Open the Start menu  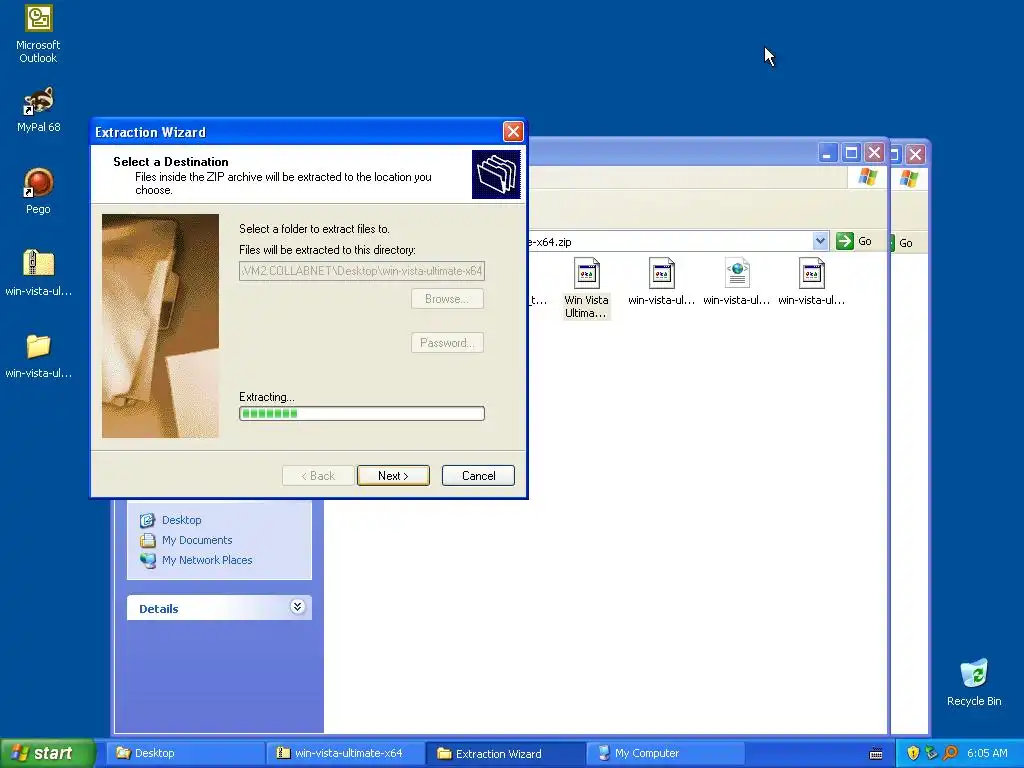[47, 753]
